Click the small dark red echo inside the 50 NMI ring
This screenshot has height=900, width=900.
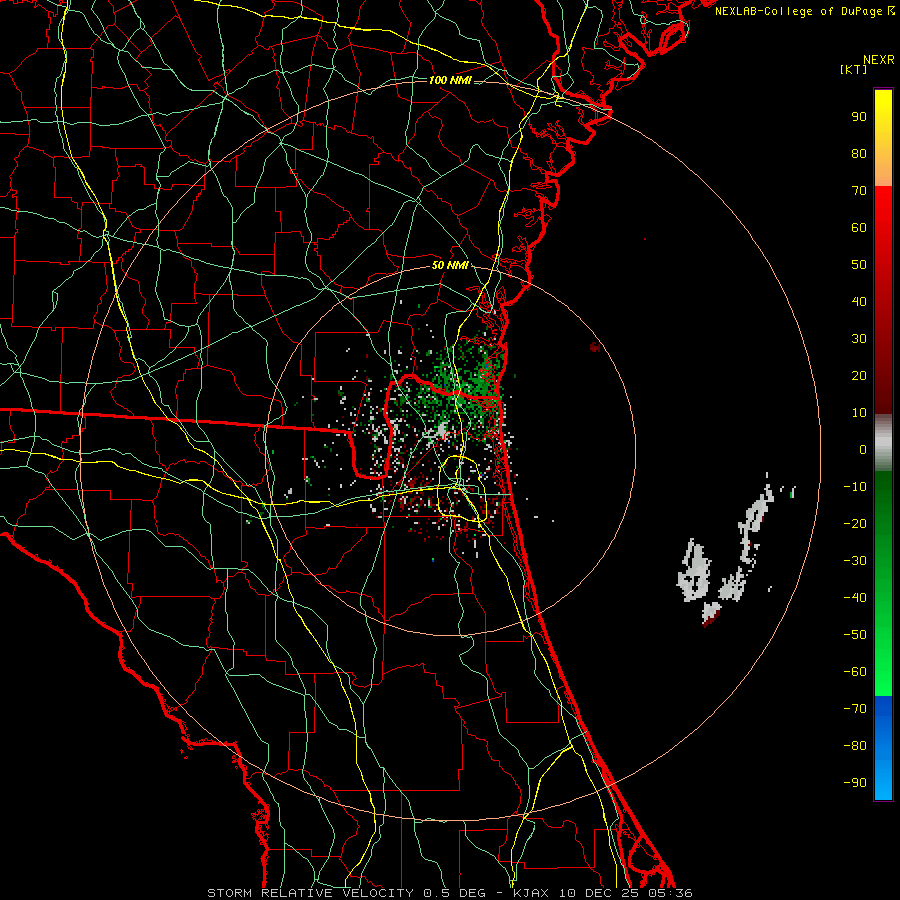[x=595, y=347]
